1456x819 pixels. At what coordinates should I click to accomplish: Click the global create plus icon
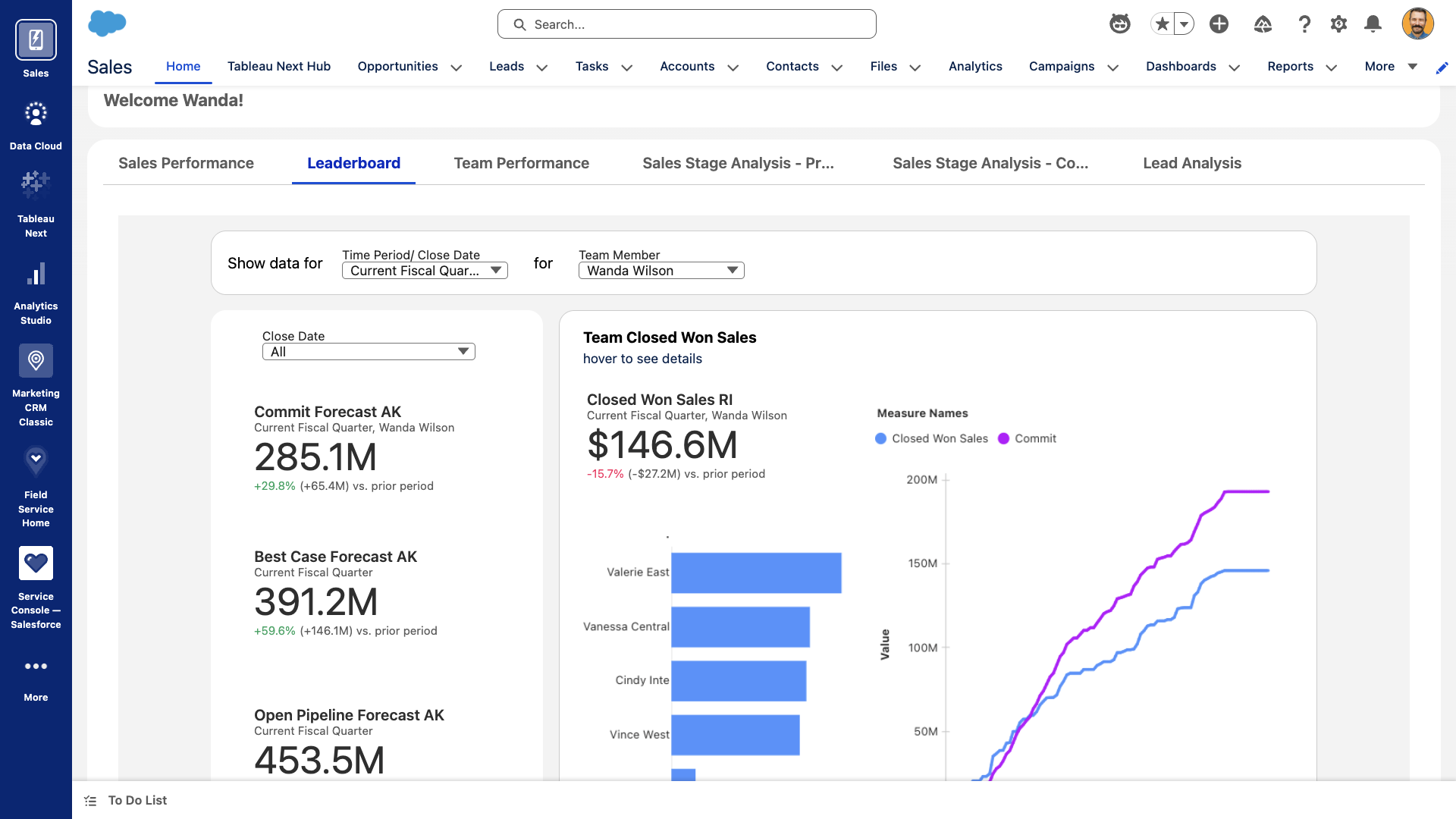(1219, 24)
